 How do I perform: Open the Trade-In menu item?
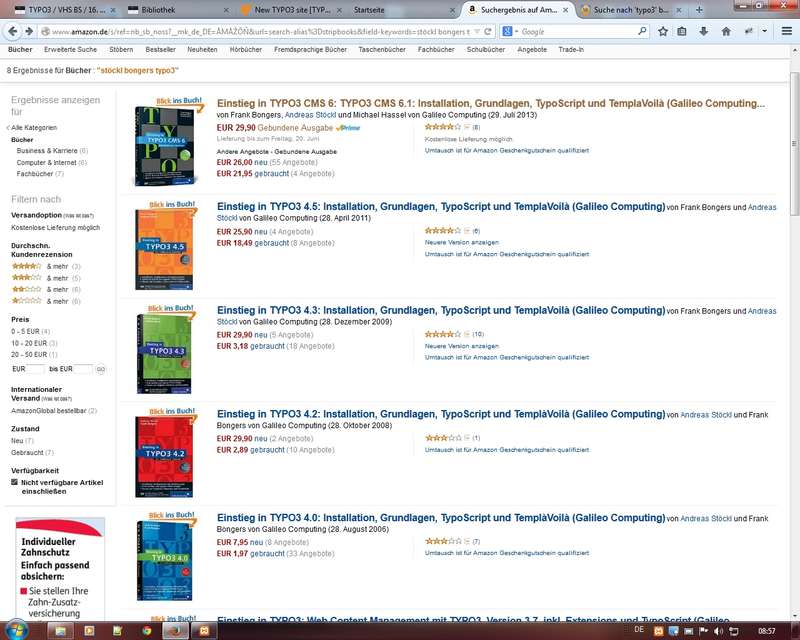[571, 50]
